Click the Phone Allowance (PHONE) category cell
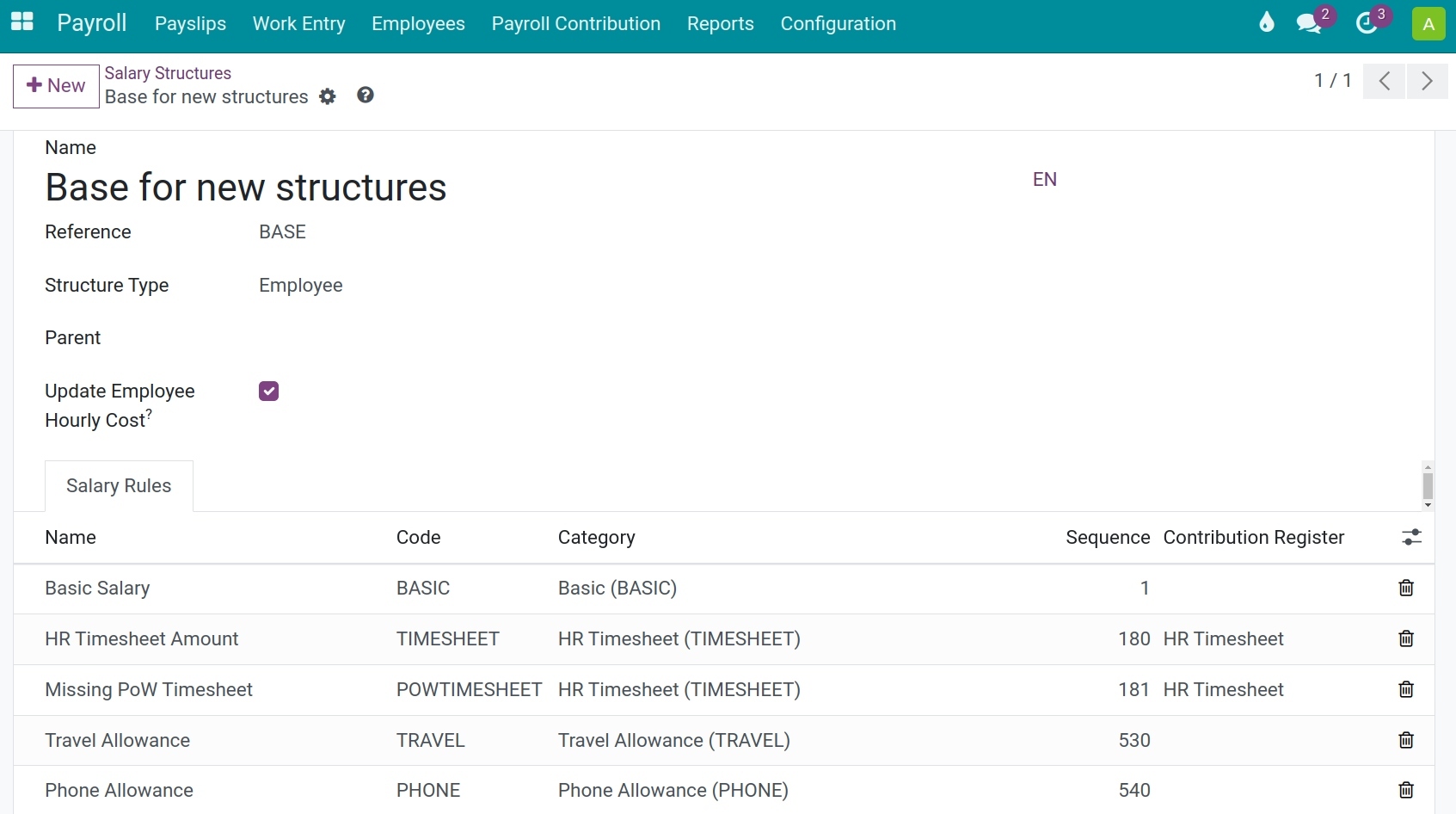 (673, 791)
